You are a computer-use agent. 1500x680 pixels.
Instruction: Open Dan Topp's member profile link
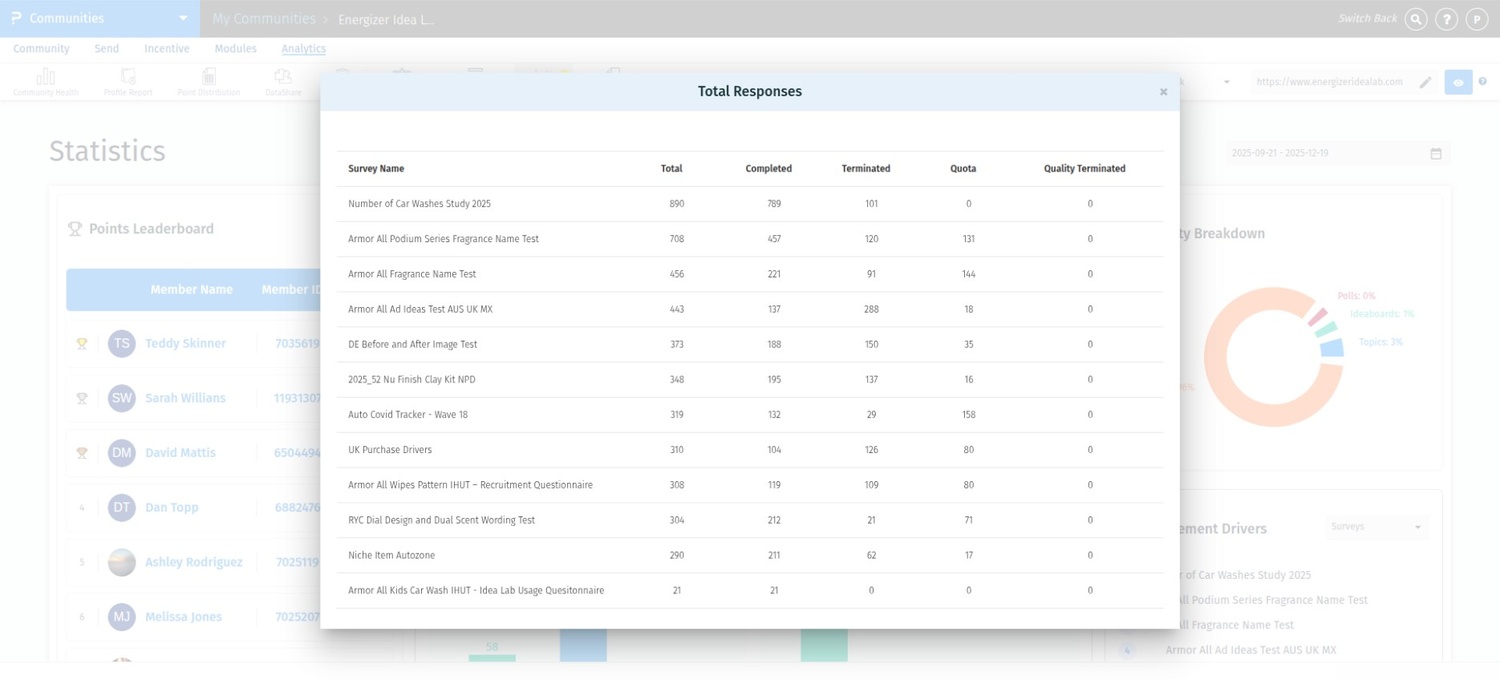tap(172, 507)
